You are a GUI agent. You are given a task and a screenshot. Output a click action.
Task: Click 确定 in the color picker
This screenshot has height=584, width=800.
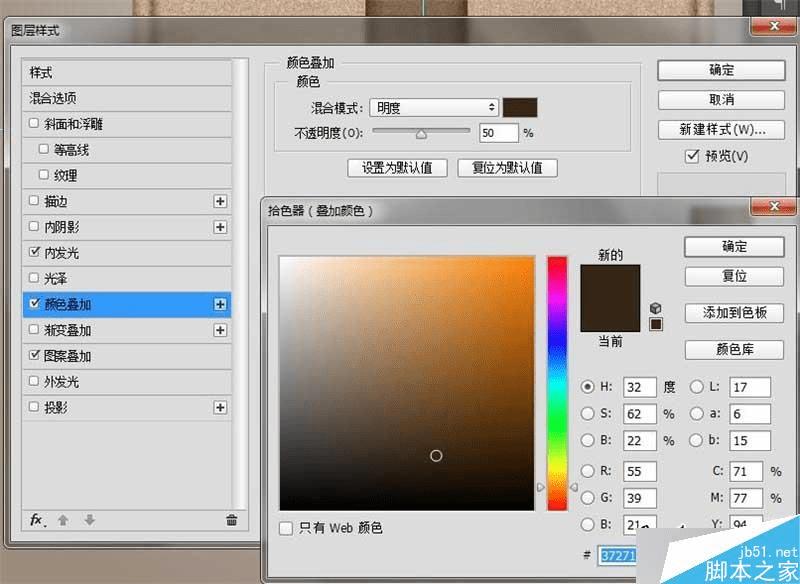(734, 247)
